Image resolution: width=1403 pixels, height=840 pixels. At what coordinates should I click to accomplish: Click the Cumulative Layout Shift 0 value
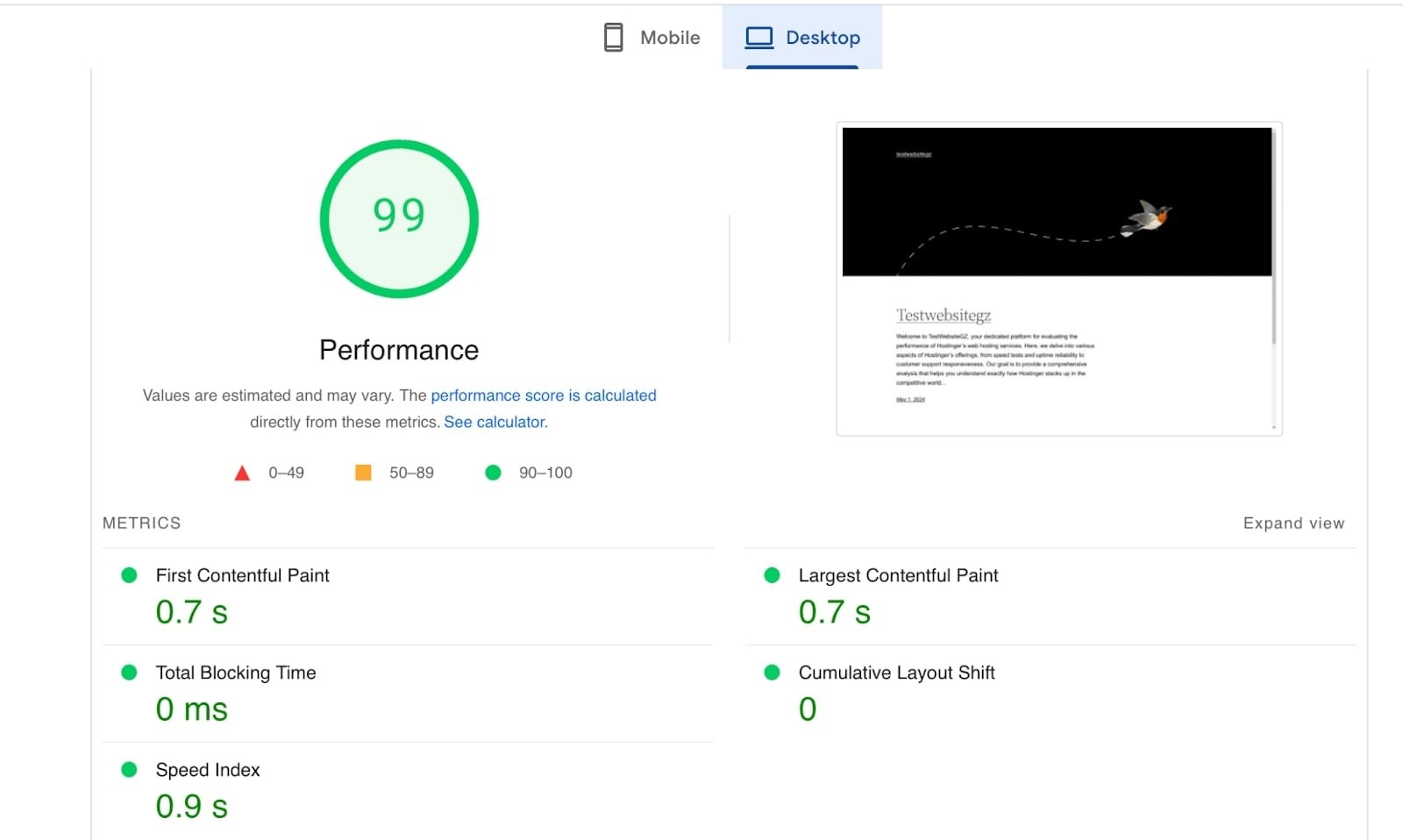tap(808, 708)
